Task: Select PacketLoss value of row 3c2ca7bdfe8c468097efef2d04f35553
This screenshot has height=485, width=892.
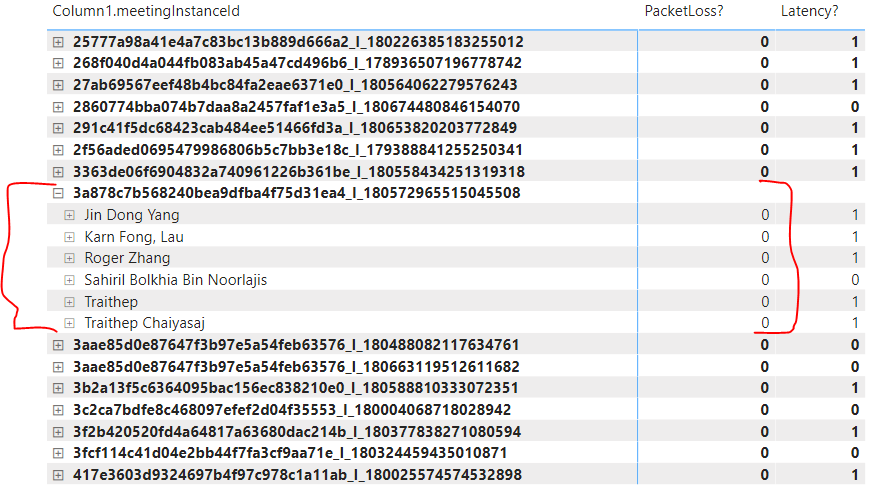Action: (765, 410)
